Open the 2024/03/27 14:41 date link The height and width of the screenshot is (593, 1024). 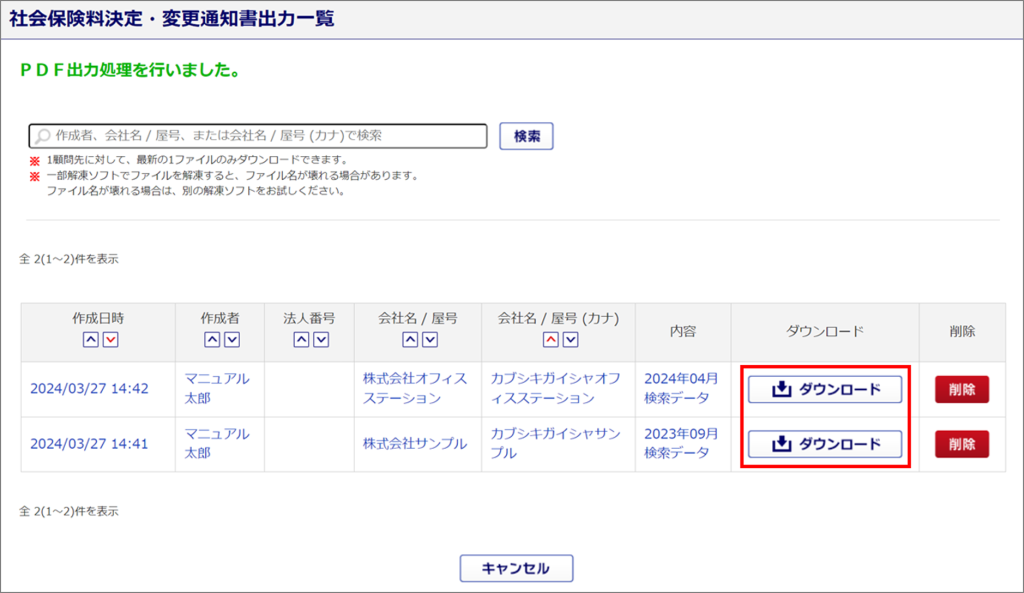click(x=89, y=444)
